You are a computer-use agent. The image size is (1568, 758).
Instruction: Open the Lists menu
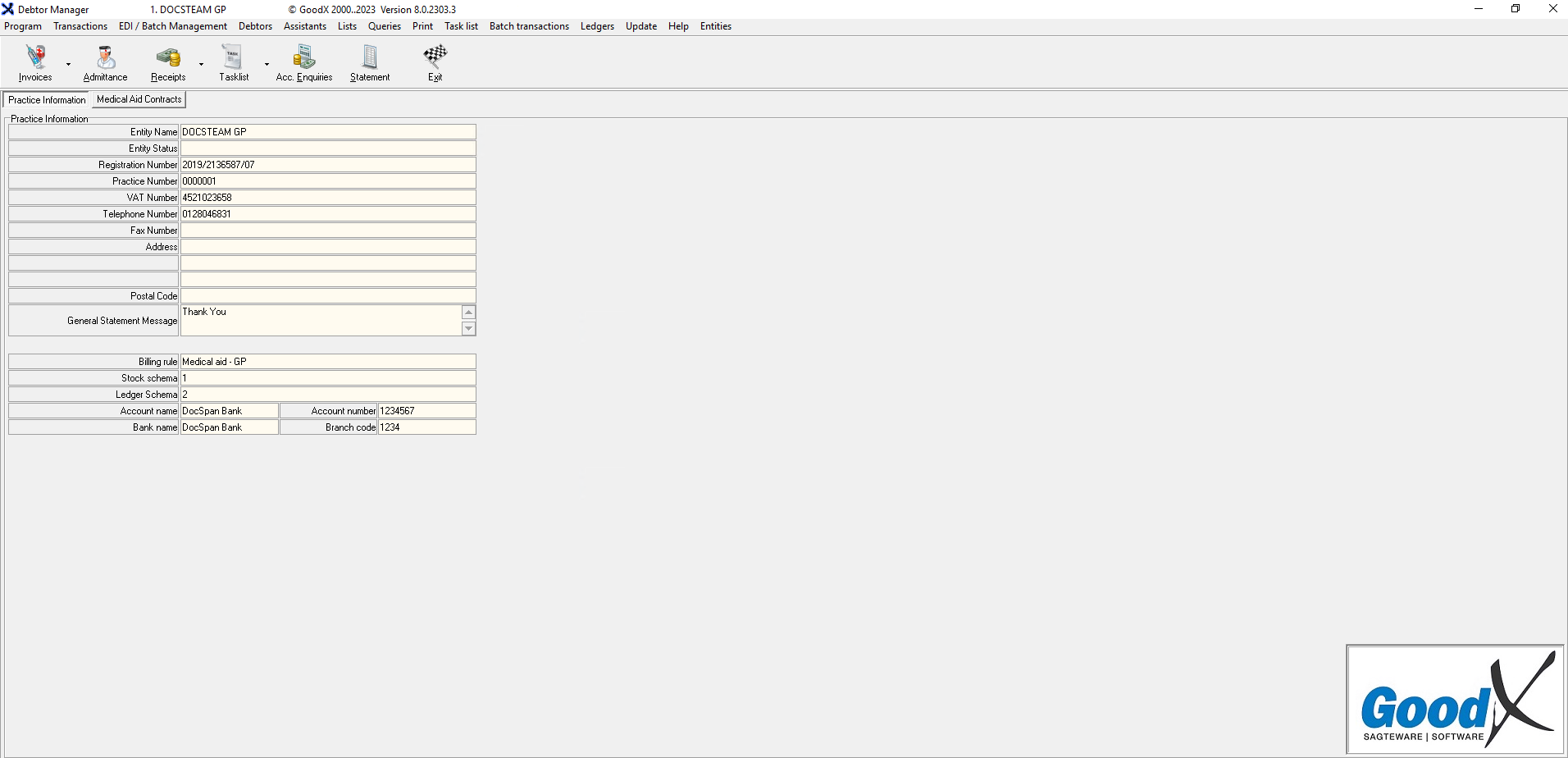click(x=347, y=26)
